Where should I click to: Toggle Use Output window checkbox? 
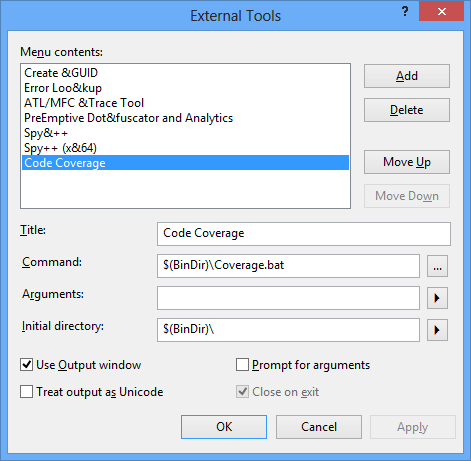tap(26, 365)
